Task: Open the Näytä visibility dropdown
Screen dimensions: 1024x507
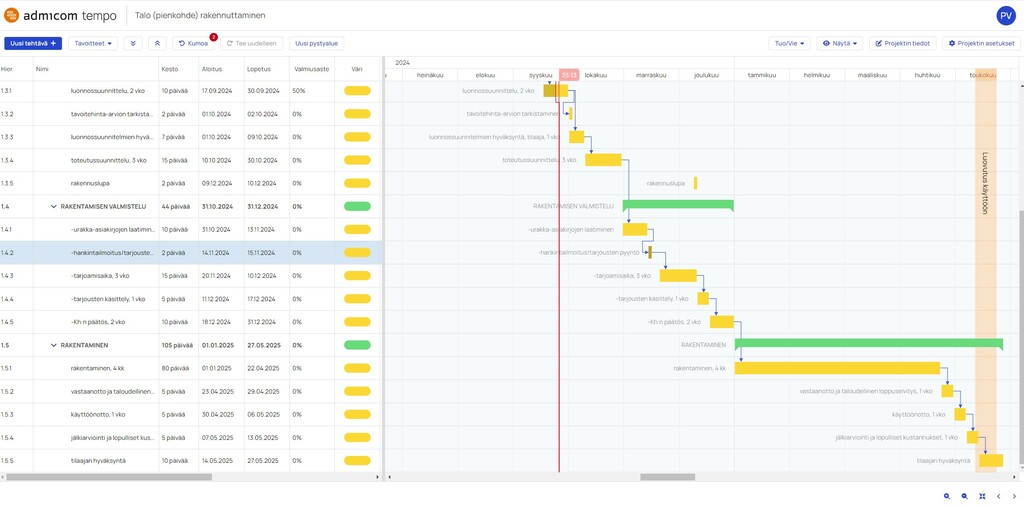Action: (x=839, y=43)
